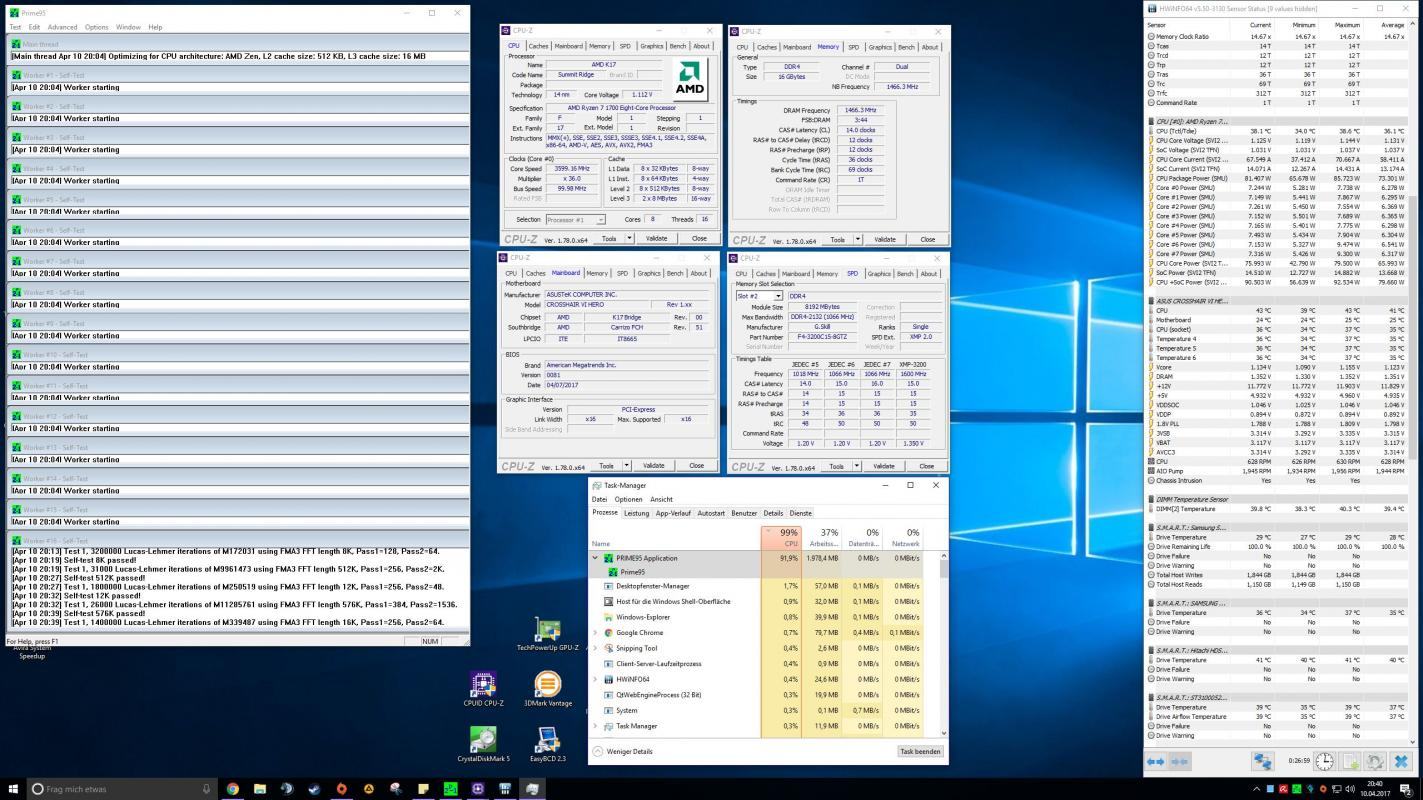The height and width of the screenshot is (800, 1423).
Task: Open Prime95 Test menu
Action: coord(15,27)
